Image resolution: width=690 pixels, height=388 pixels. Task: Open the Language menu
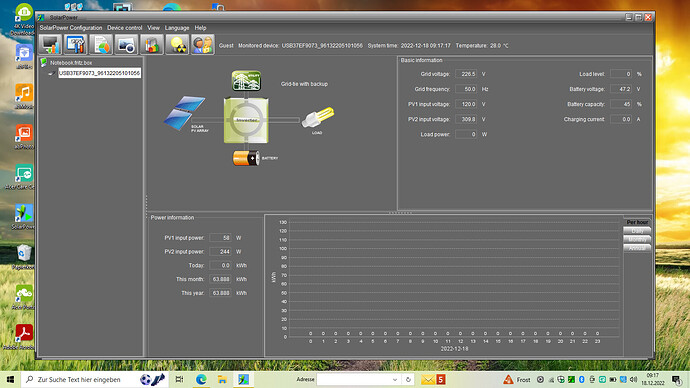(x=177, y=28)
